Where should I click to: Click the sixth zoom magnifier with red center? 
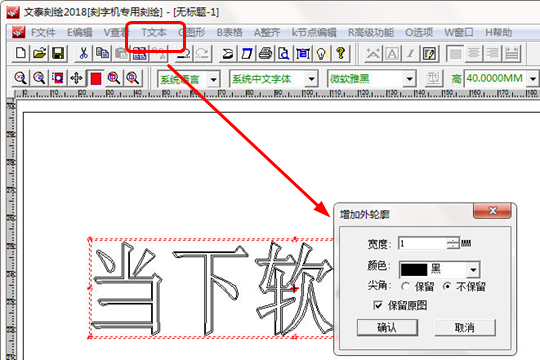point(114,79)
